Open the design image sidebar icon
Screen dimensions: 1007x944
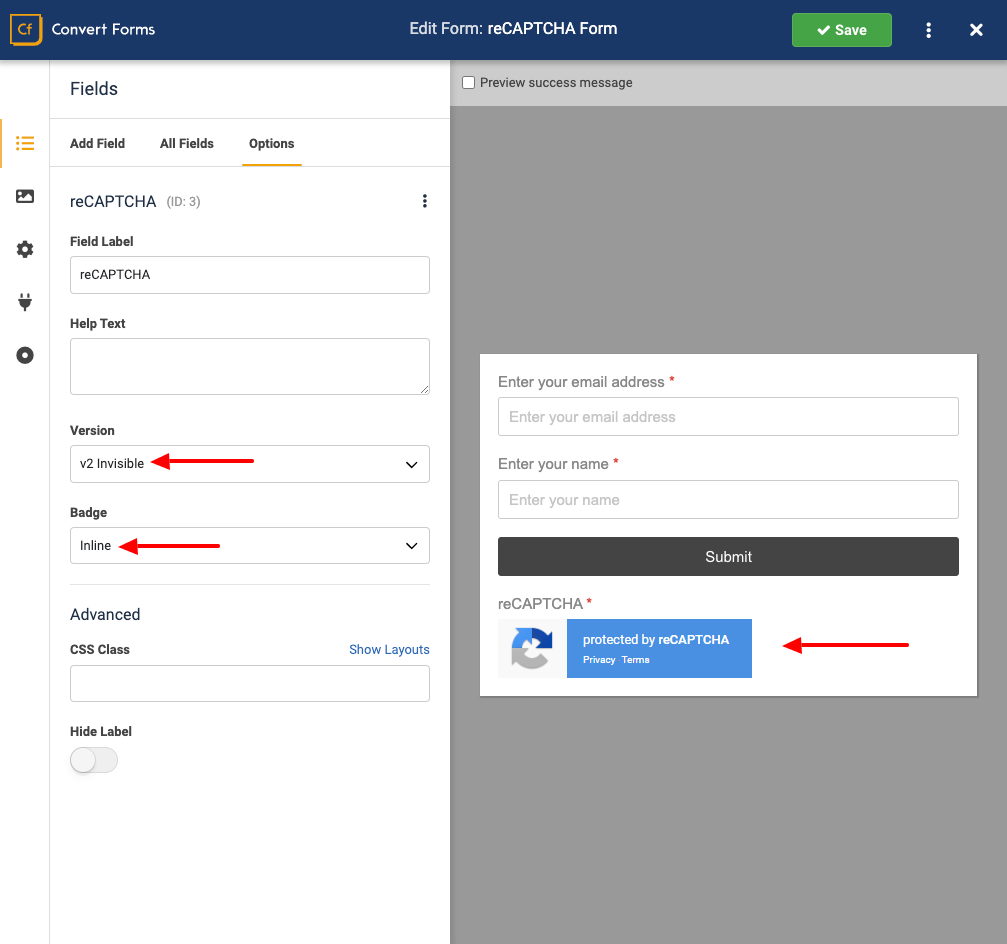(25, 196)
